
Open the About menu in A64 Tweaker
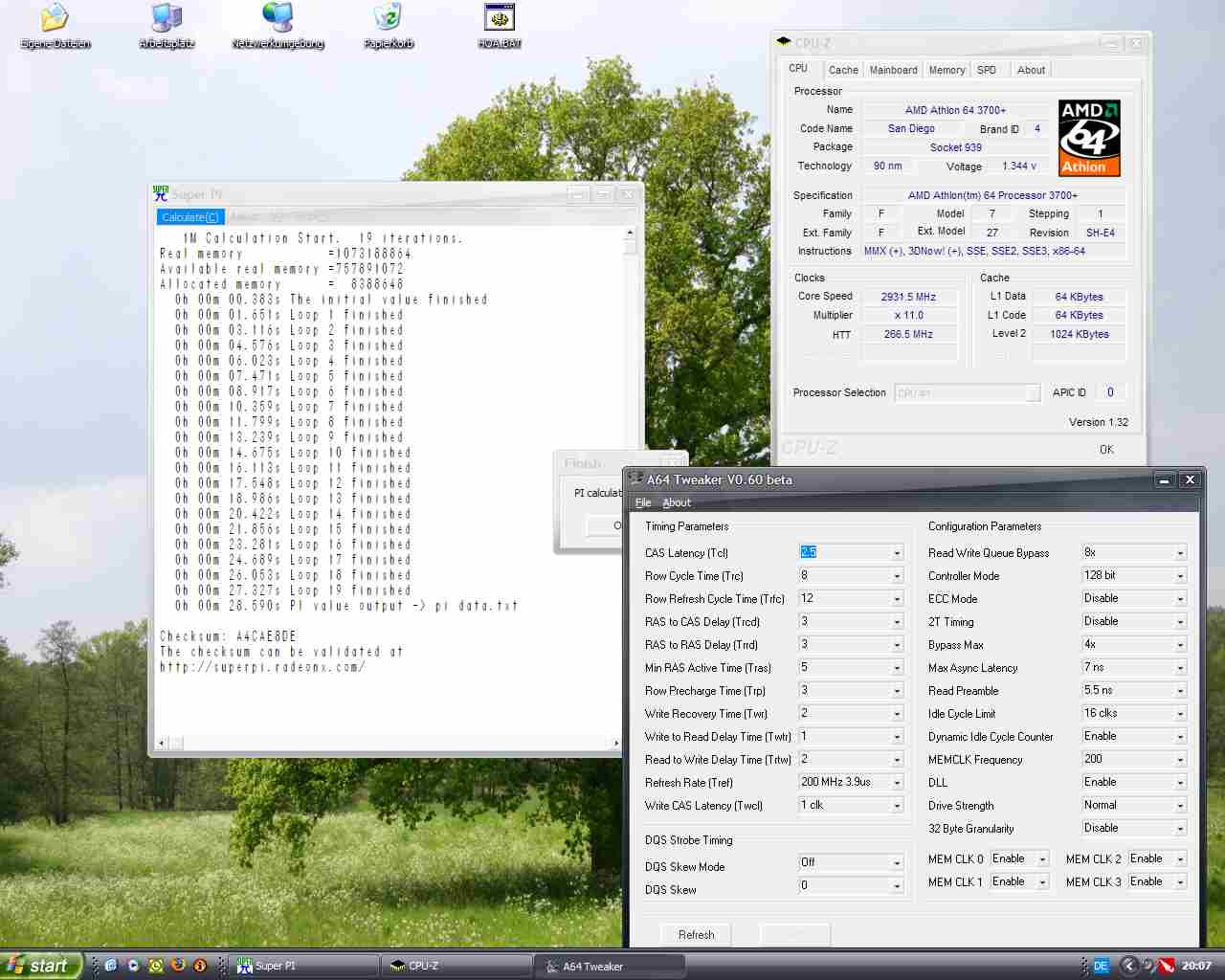pyautogui.click(x=677, y=502)
